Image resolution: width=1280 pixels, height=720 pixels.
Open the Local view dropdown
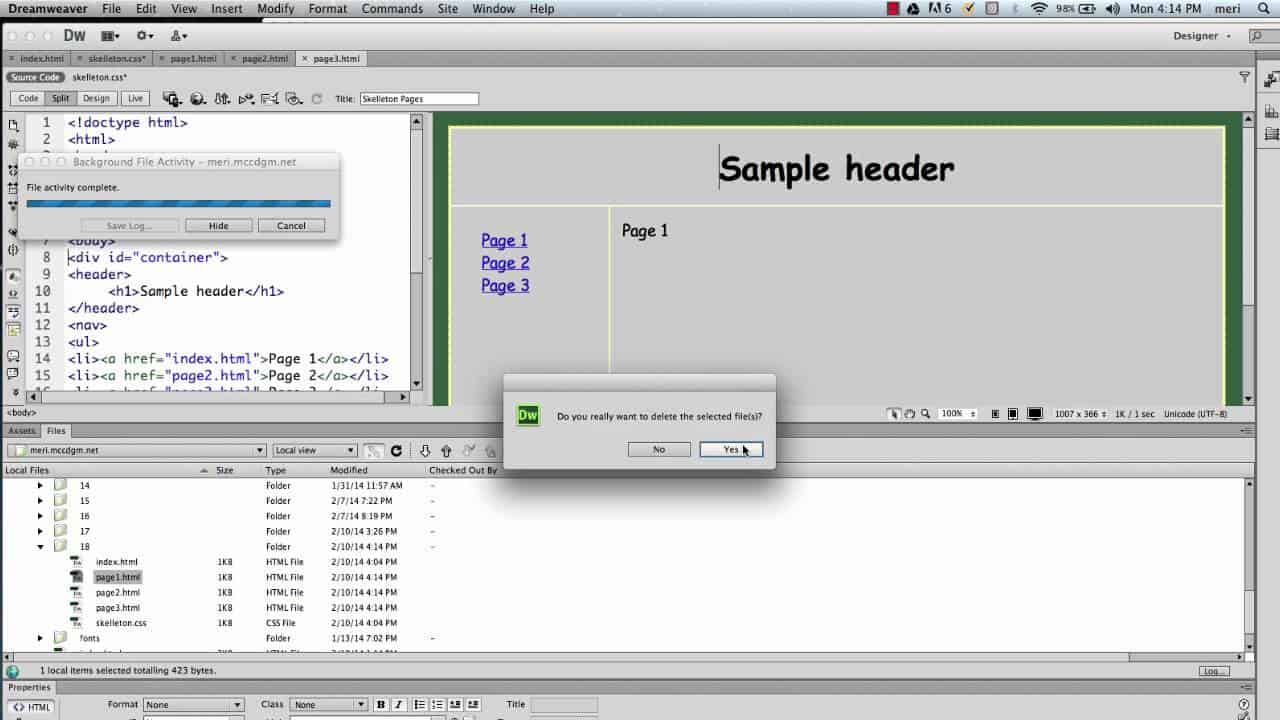tap(314, 450)
